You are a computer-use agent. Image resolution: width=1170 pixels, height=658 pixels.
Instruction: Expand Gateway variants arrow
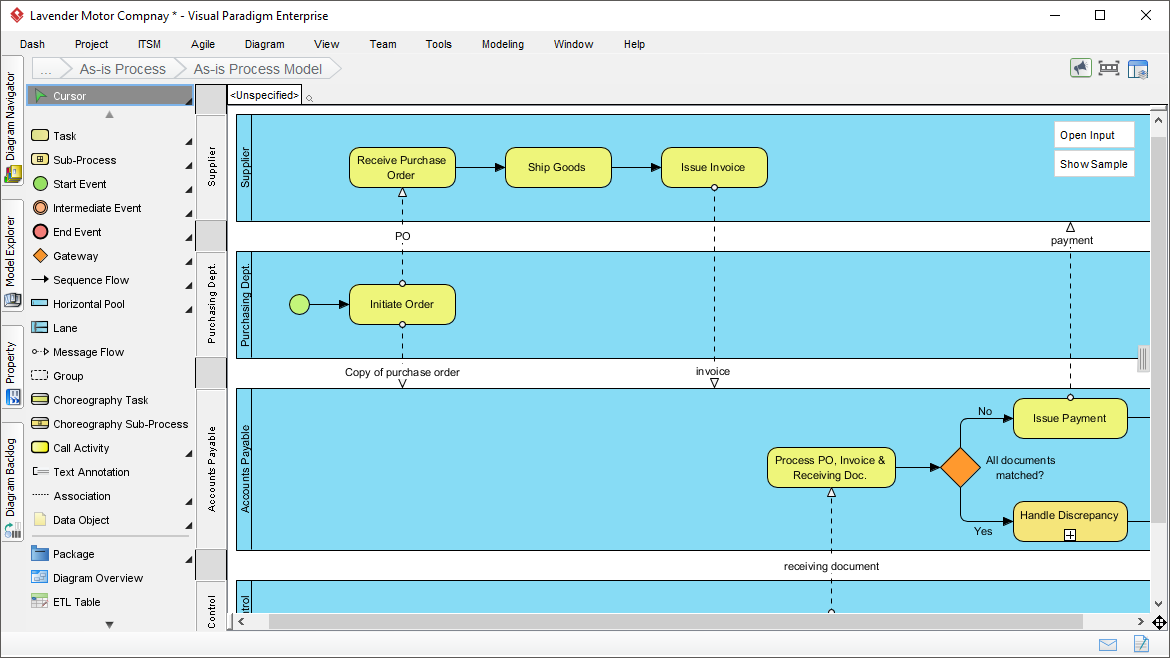coord(189,262)
